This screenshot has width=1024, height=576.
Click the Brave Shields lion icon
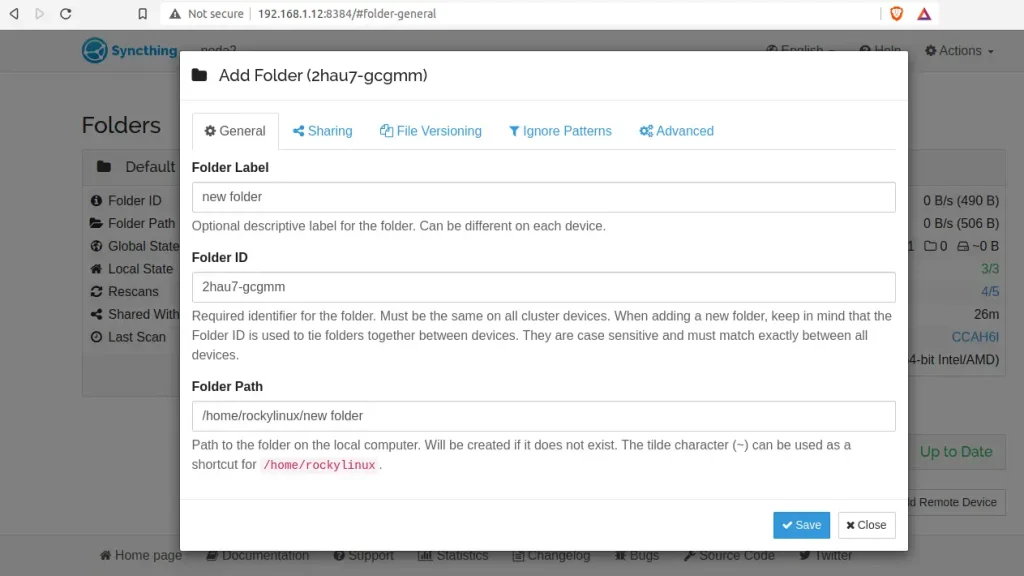(x=897, y=14)
